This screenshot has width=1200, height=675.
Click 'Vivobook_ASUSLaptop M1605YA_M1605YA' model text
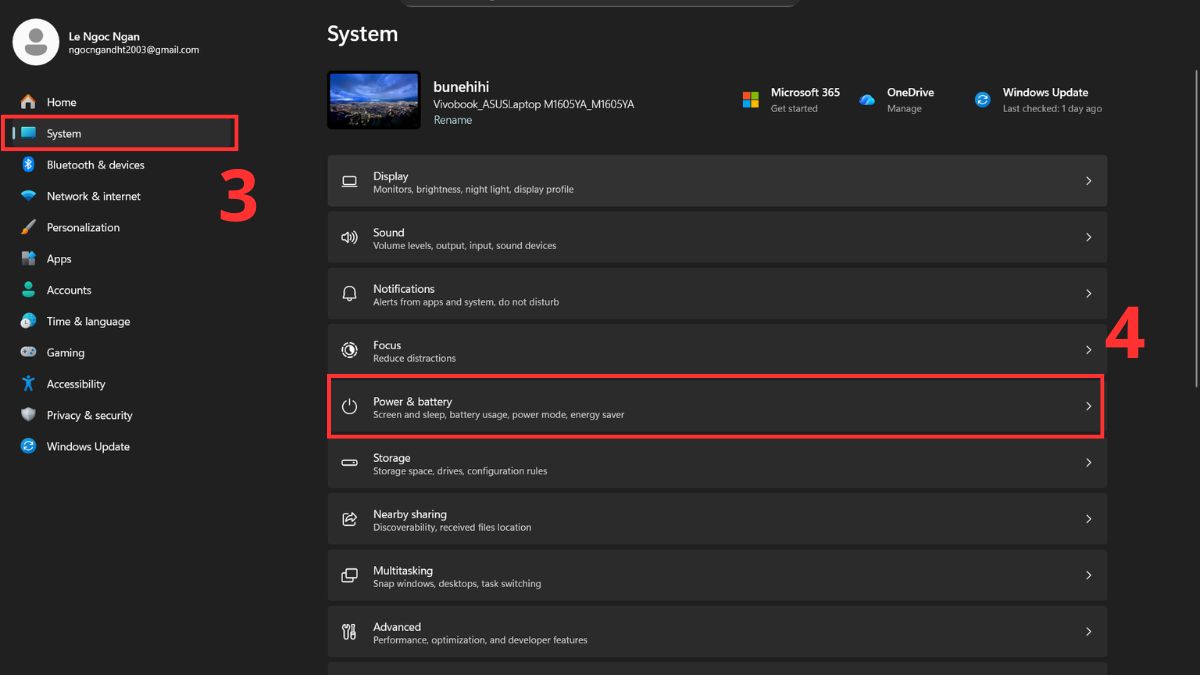(533, 104)
